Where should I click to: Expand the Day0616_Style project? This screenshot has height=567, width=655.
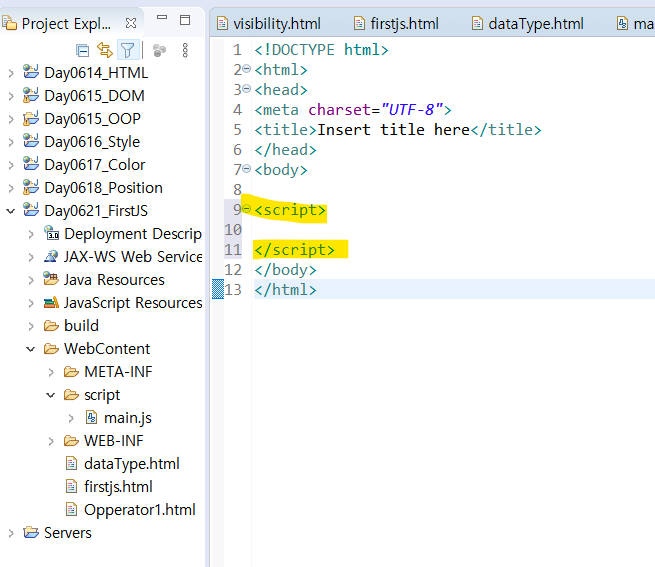tap(11, 142)
